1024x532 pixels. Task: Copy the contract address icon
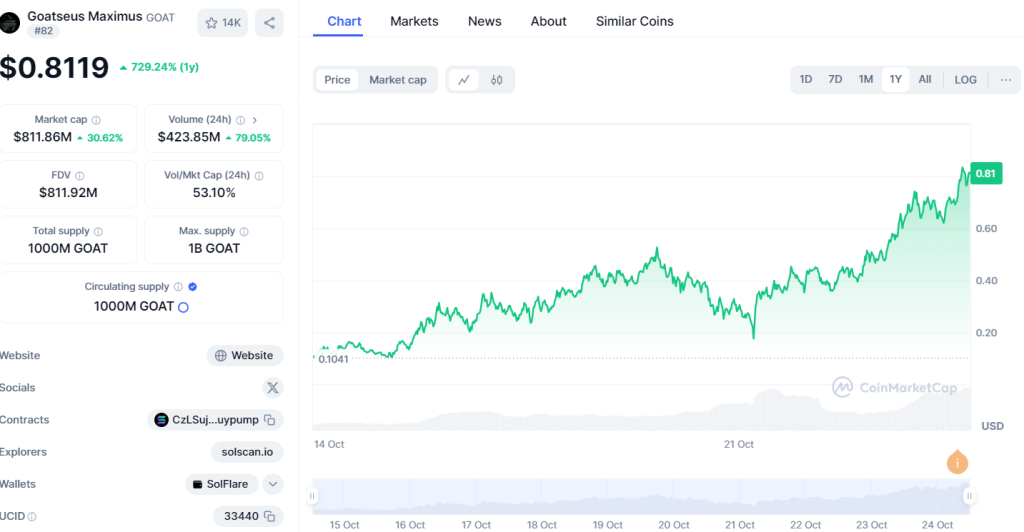(269, 420)
